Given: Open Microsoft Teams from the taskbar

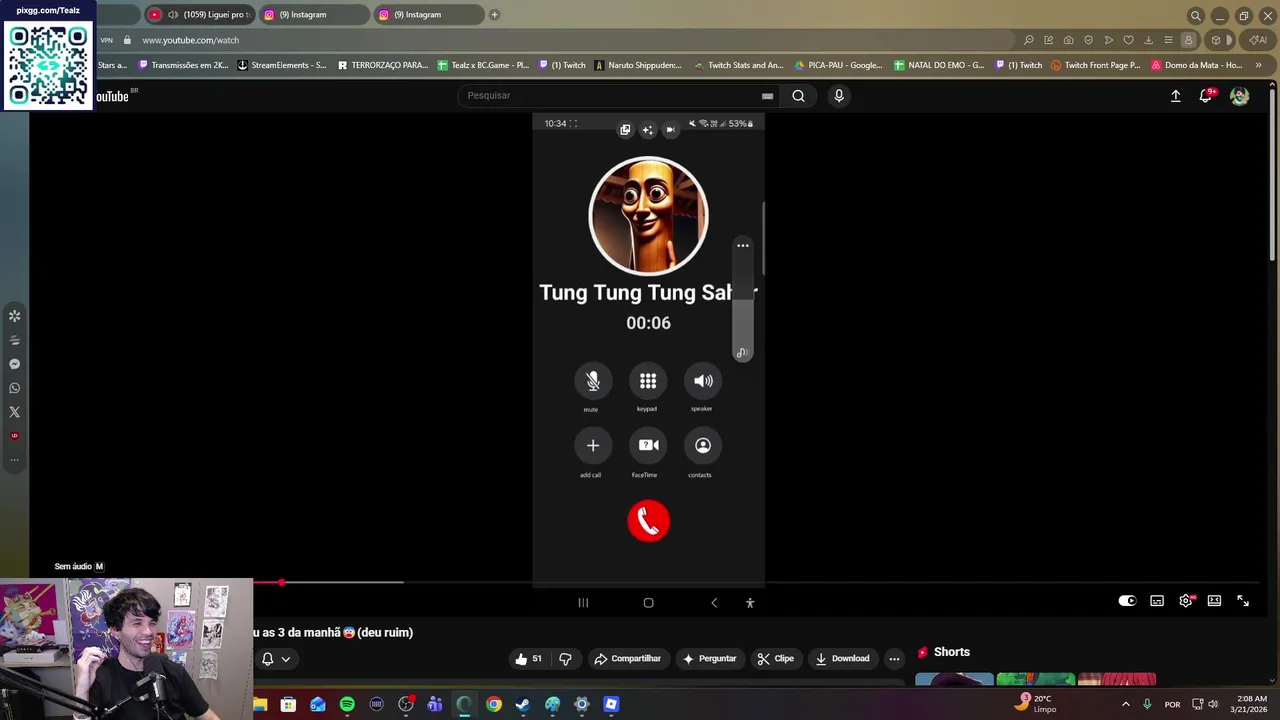Looking at the screenshot, I should tap(435, 704).
